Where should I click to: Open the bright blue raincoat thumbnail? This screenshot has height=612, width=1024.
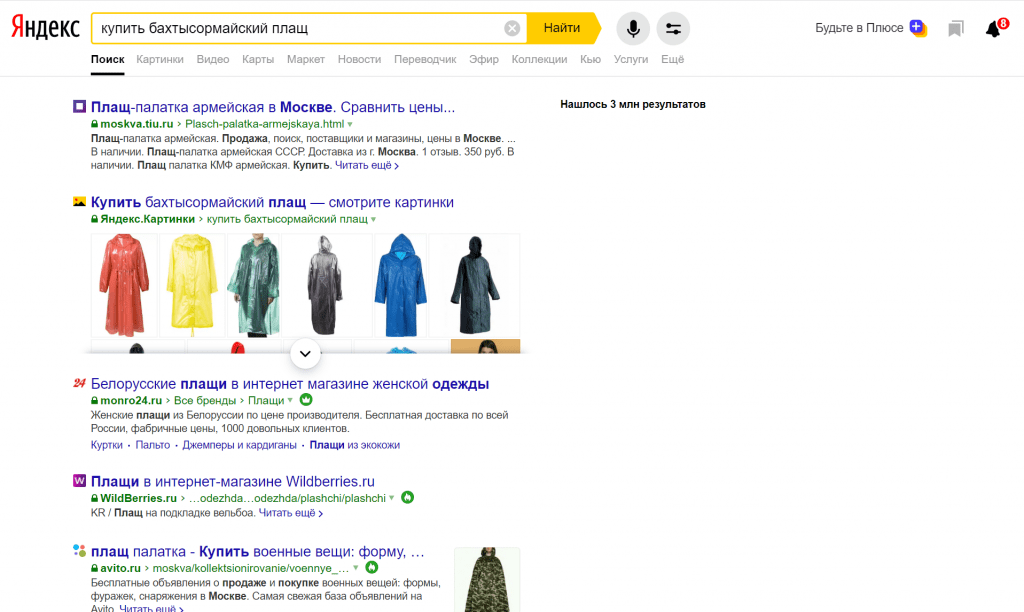[x=400, y=285]
